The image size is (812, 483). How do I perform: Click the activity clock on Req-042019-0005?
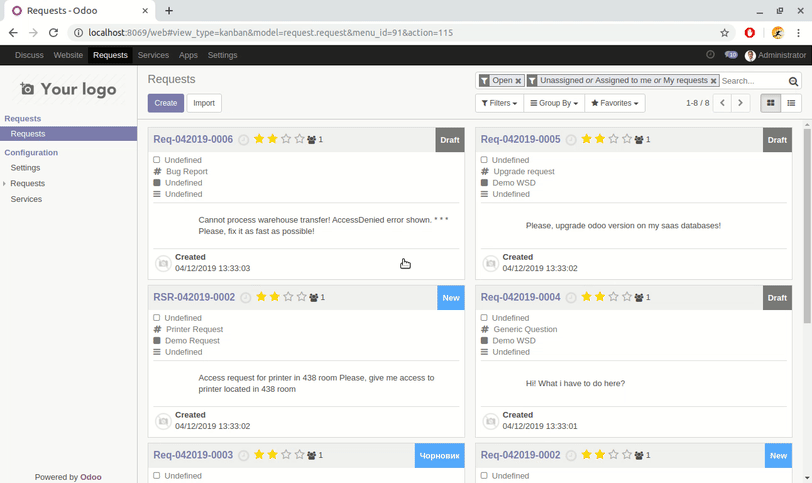[571, 140]
